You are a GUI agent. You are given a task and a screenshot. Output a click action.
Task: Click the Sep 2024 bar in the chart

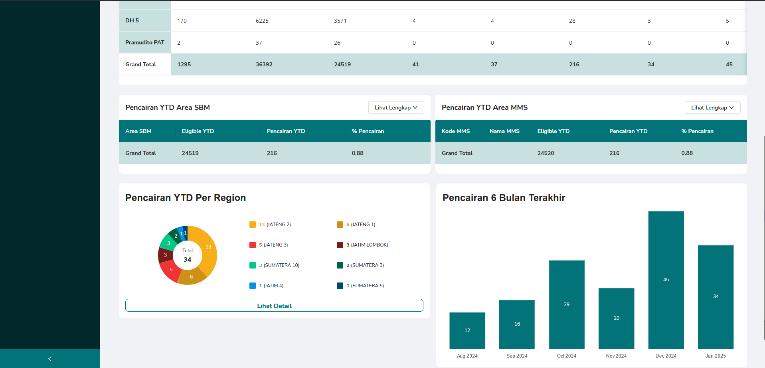(517, 324)
